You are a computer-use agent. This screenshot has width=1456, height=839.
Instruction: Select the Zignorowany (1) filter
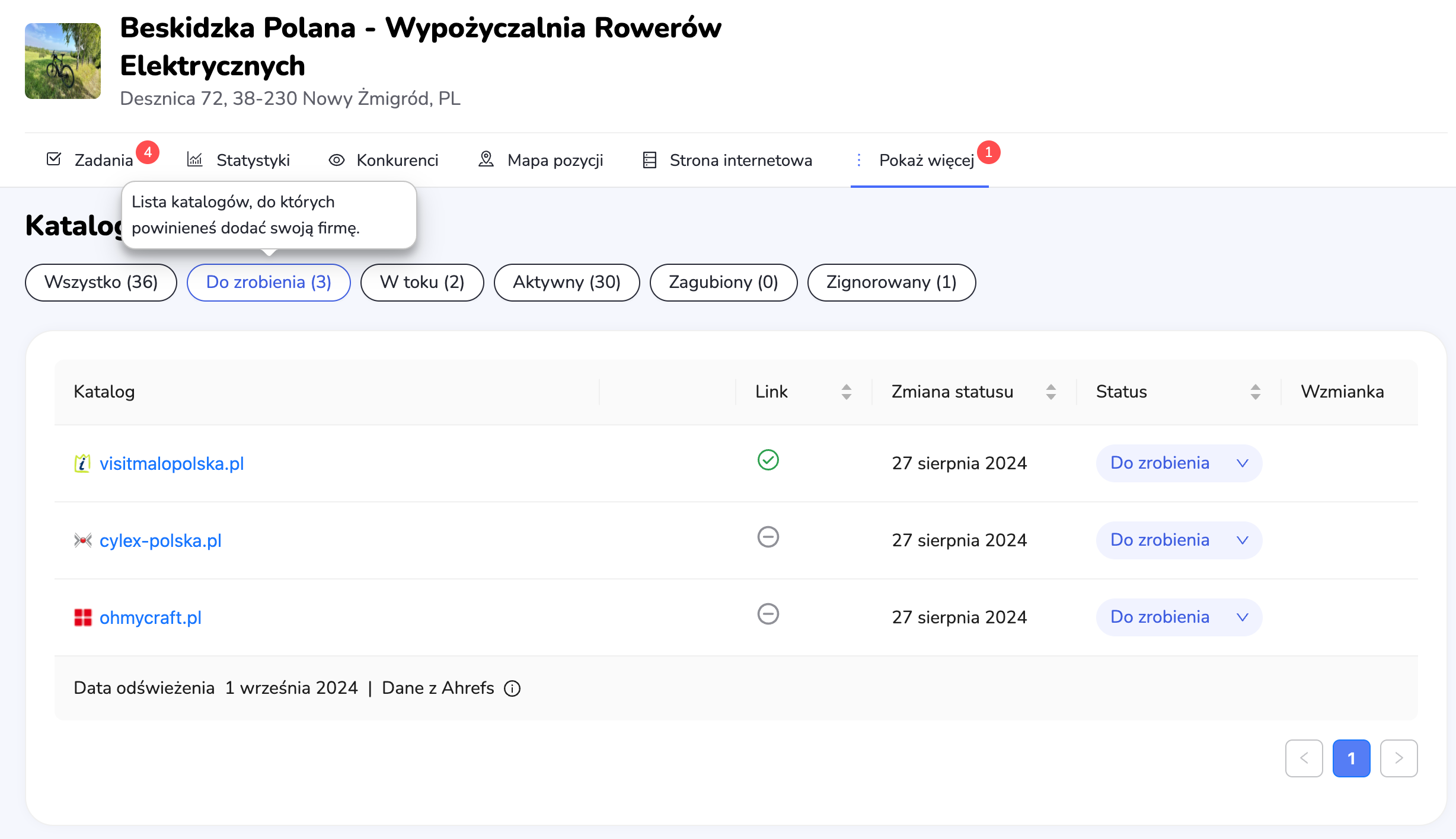(891, 283)
